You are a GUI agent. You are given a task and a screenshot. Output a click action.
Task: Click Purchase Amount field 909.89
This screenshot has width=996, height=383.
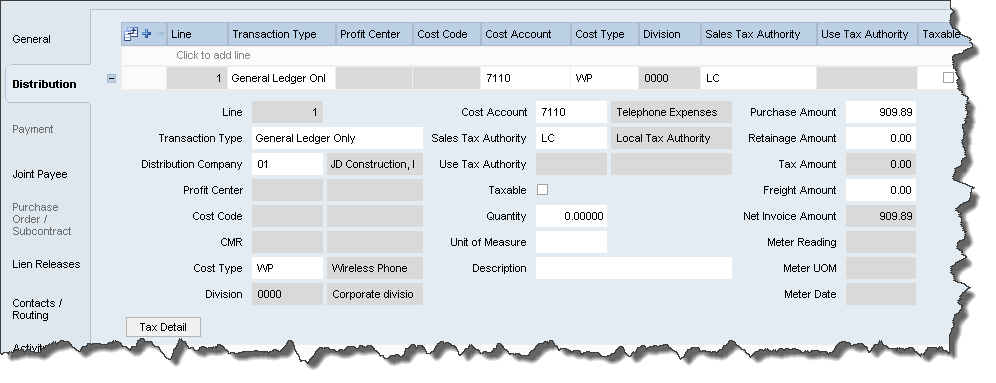[881, 112]
